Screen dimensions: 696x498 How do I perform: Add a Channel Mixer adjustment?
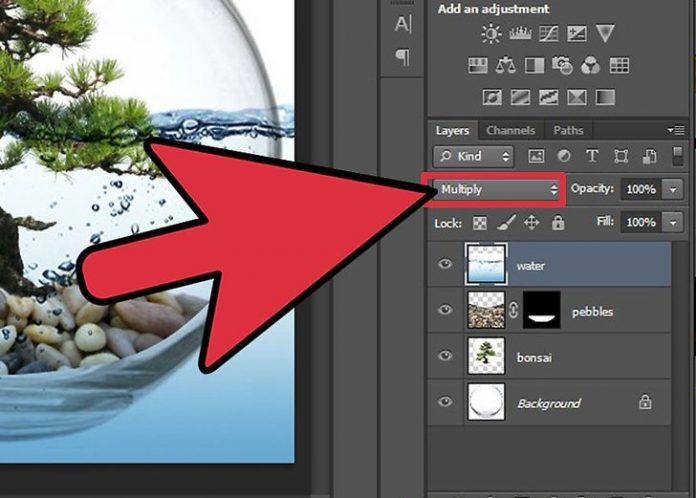(591, 66)
